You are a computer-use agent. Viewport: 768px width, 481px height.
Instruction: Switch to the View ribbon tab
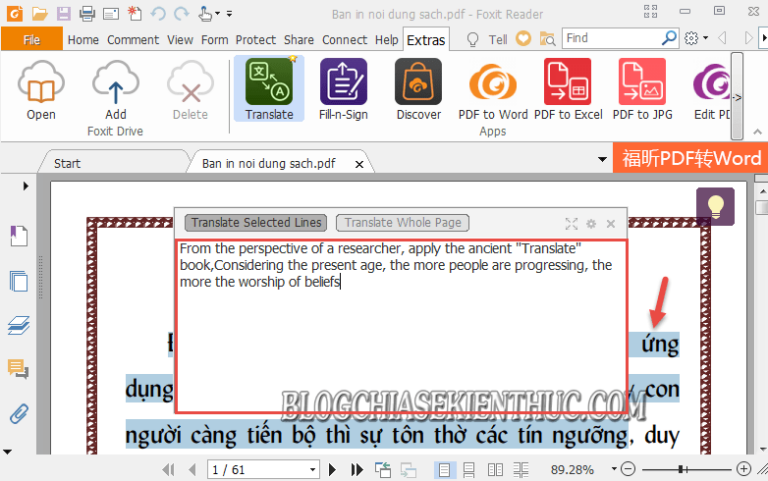click(180, 40)
